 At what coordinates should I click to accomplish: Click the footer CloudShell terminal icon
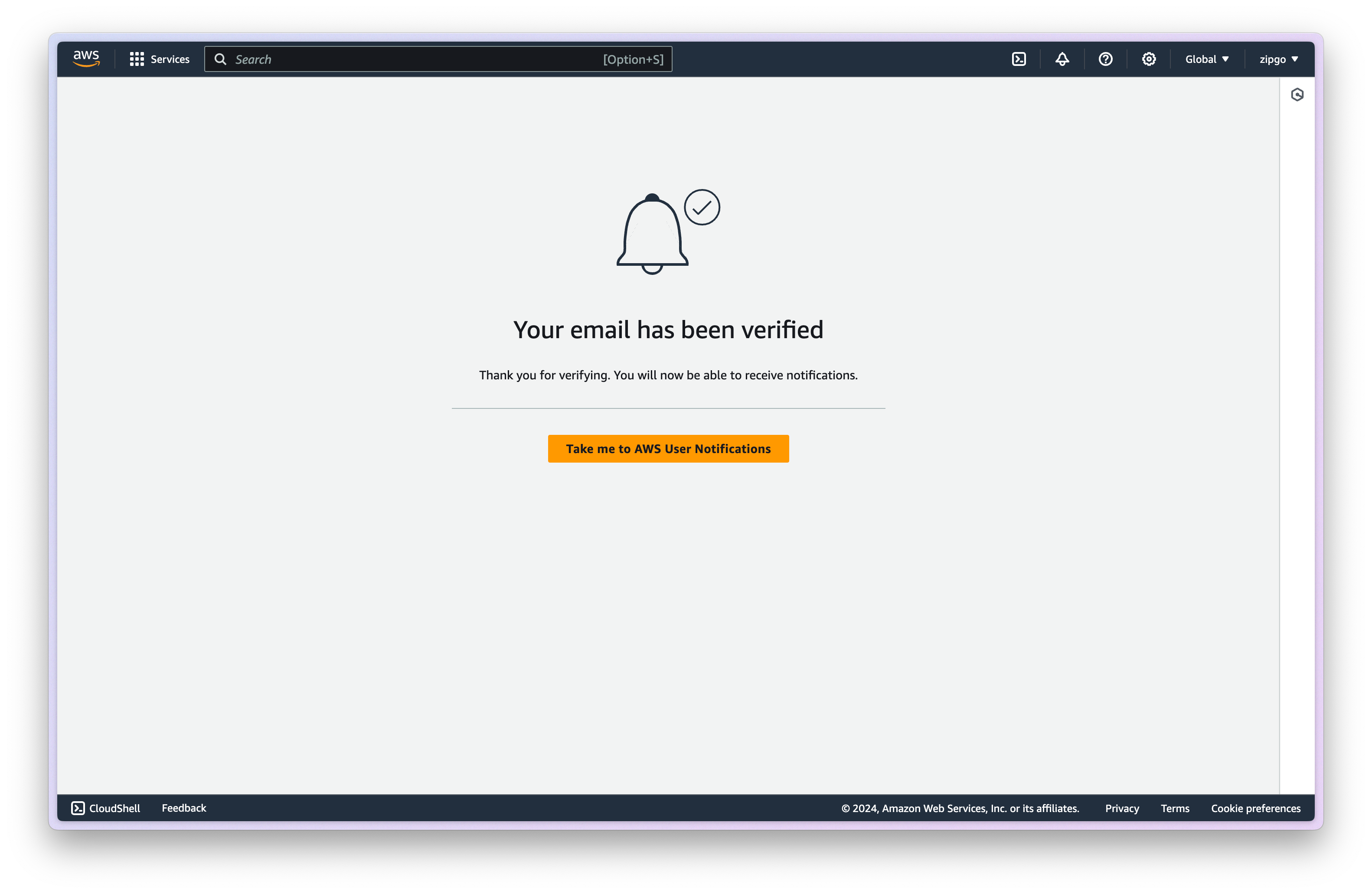pos(78,808)
